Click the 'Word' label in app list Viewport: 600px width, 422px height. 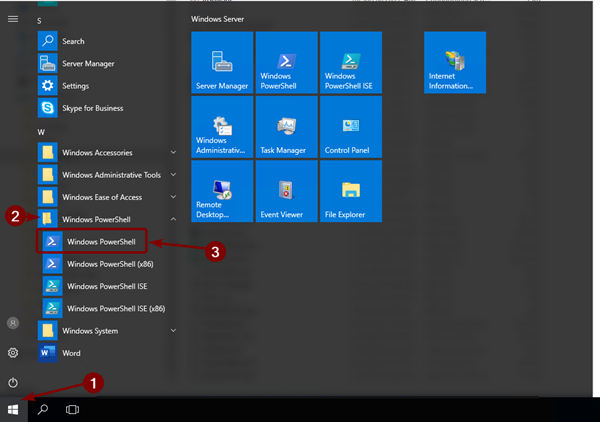(x=71, y=353)
